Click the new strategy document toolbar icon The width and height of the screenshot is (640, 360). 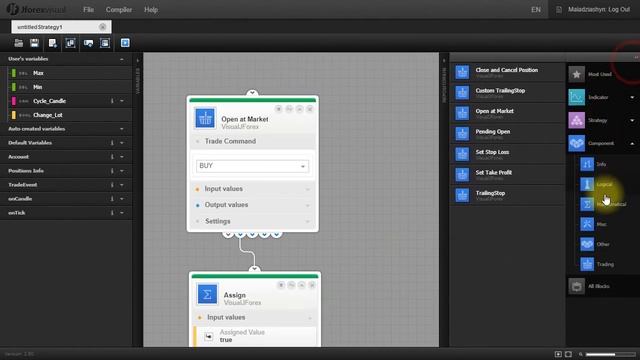point(53,43)
